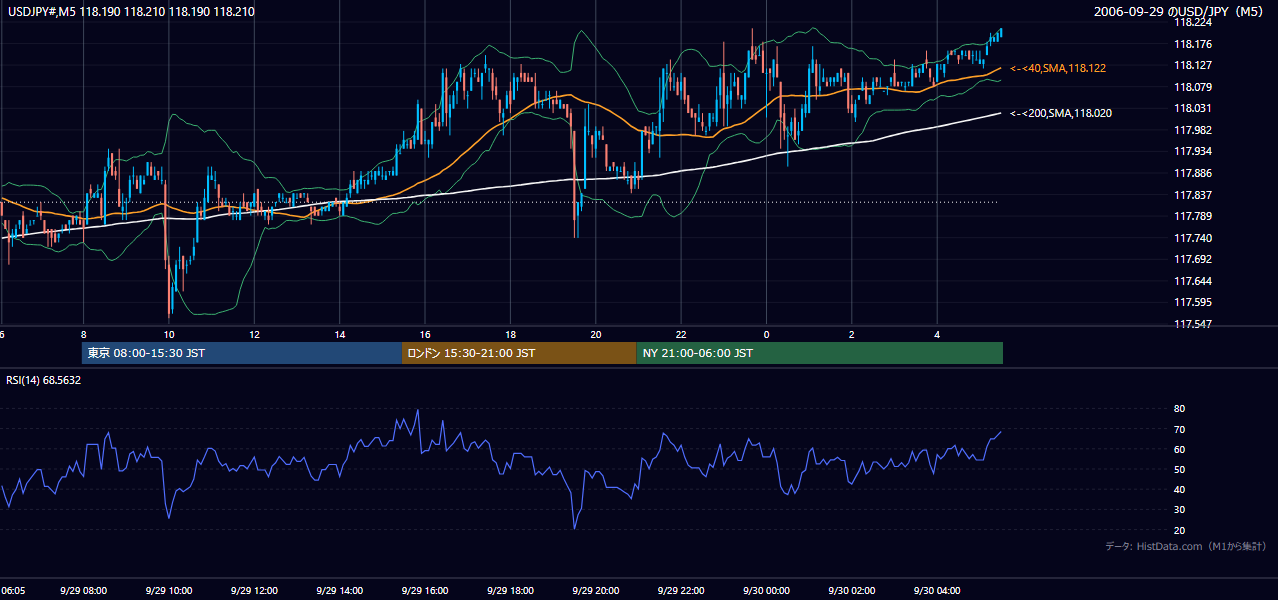This screenshot has width=1278, height=600.
Task: Click the price axis label 117.982
Action: [1193, 130]
